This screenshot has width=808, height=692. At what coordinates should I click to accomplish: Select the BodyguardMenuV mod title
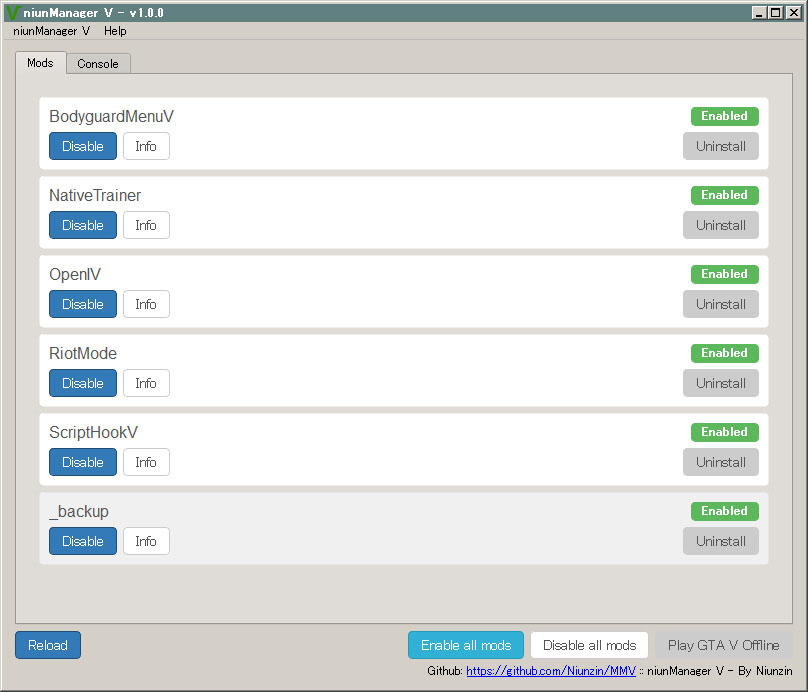pyautogui.click(x=111, y=116)
